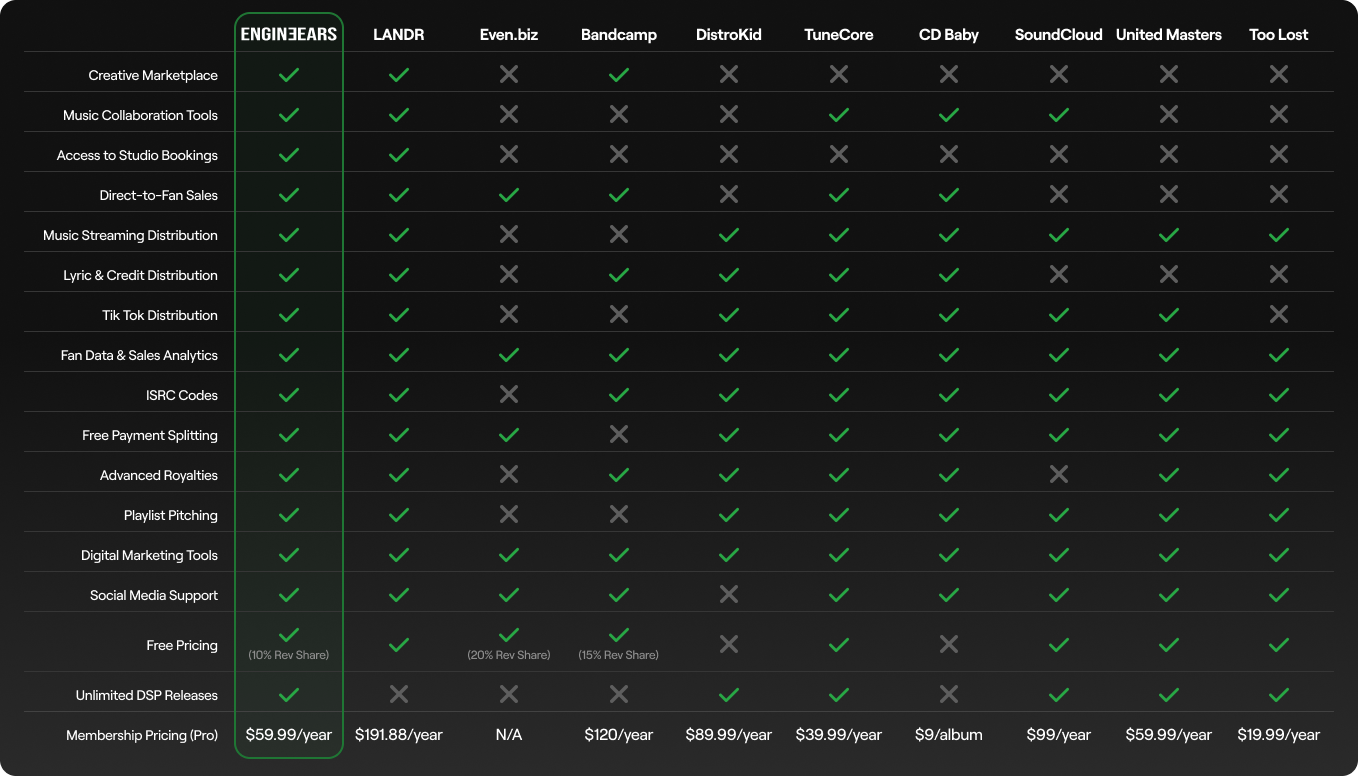Click United Masters $59.99/year price
Viewport: 1358px width, 776px height.
click(1169, 735)
